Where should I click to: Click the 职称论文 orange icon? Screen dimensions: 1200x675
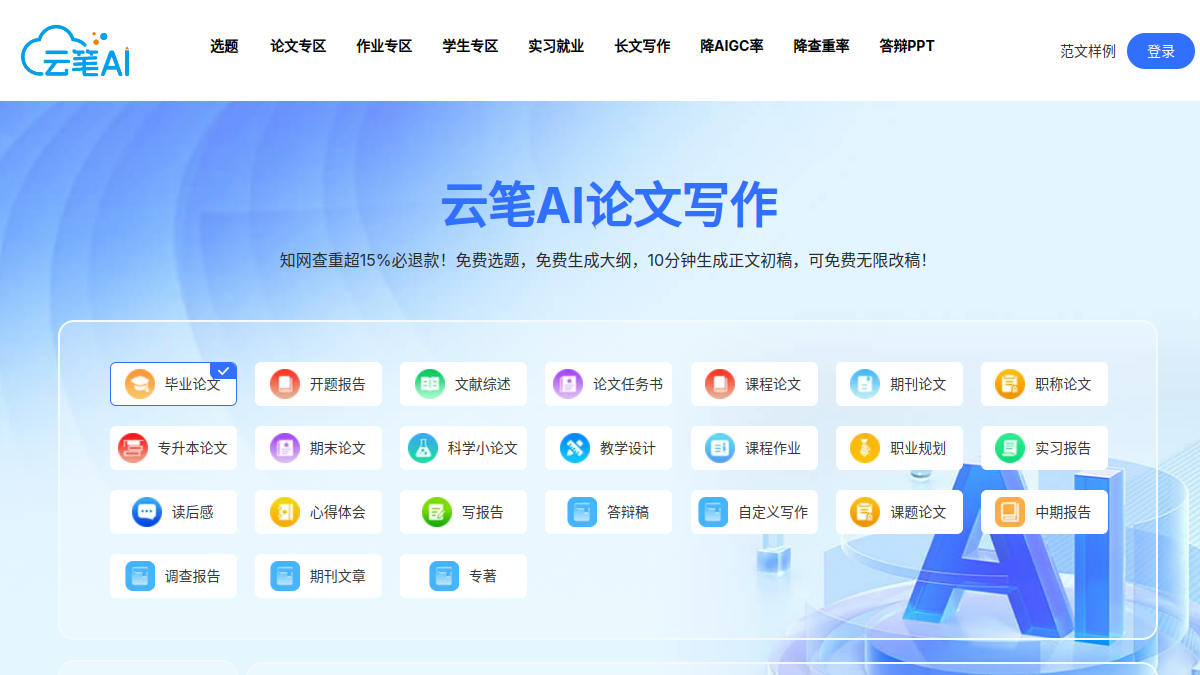click(1010, 384)
